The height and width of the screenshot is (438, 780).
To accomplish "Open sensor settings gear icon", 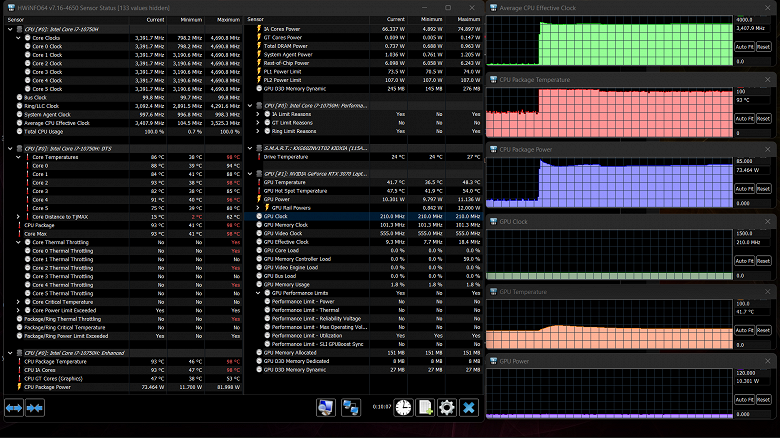I will [x=447, y=408].
